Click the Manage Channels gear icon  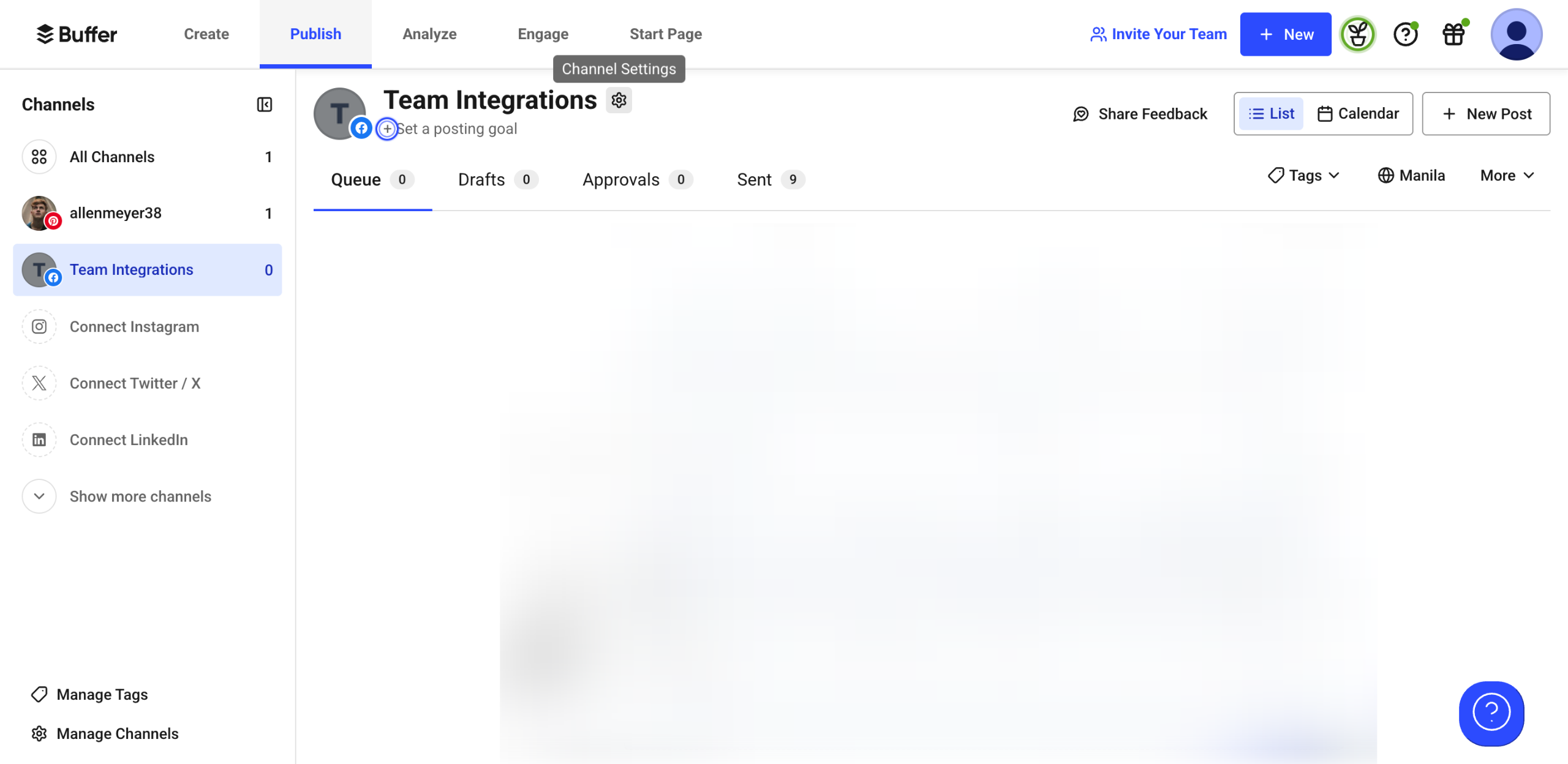pos(39,733)
